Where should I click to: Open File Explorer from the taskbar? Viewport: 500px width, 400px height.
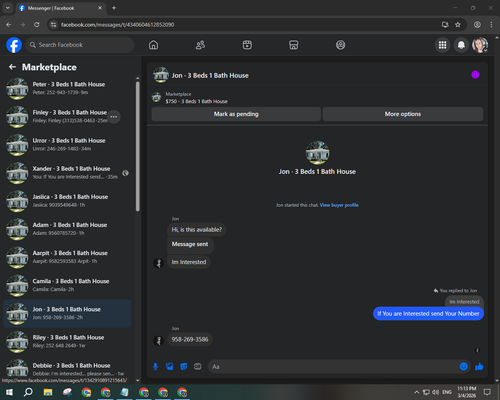(x=48, y=392)
